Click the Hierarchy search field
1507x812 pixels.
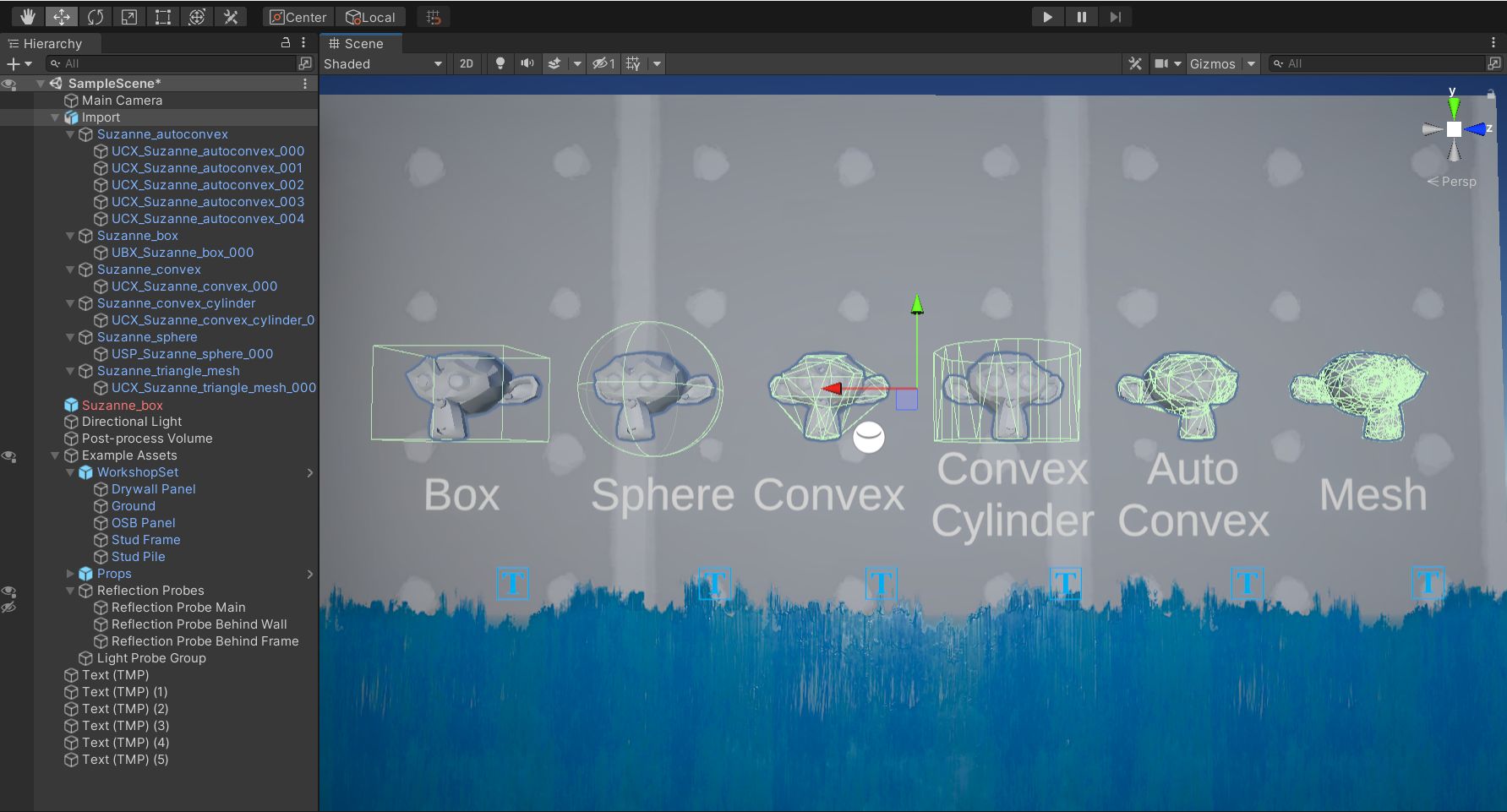(x=173, y=63)
